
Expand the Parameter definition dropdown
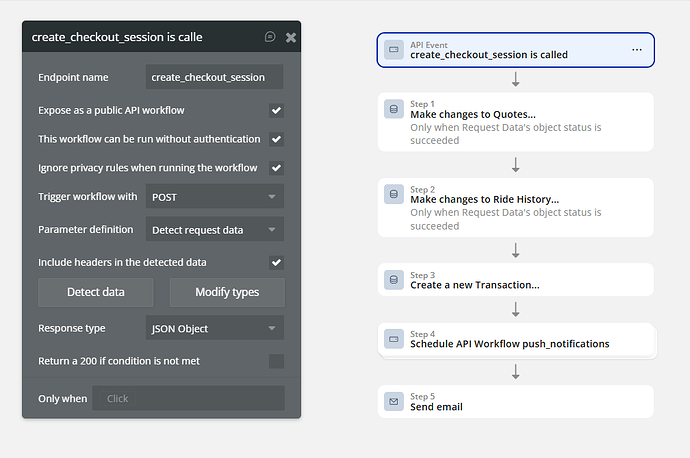[x=215, y=230]
